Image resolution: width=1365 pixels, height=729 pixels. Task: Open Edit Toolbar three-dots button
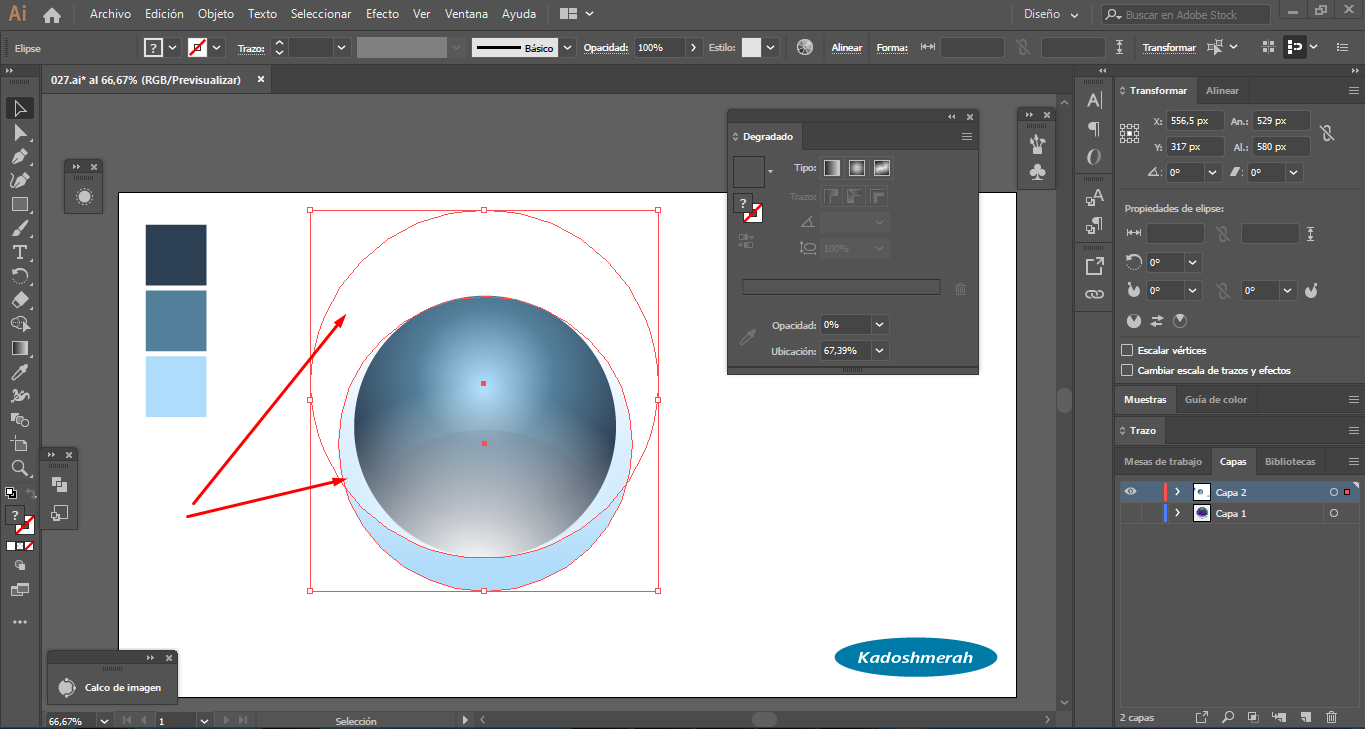pos(19,622)
